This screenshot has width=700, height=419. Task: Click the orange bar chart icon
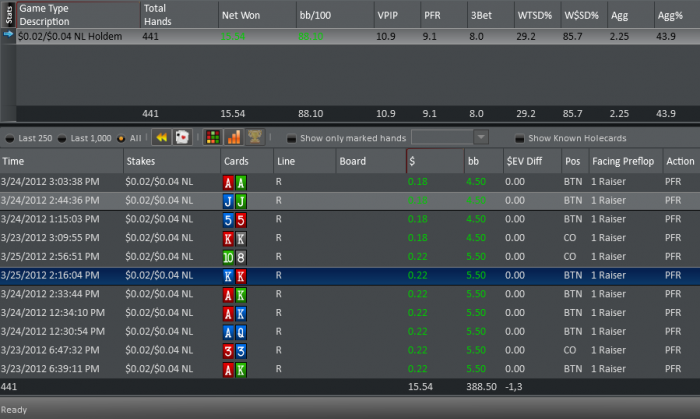coord(233,137)
